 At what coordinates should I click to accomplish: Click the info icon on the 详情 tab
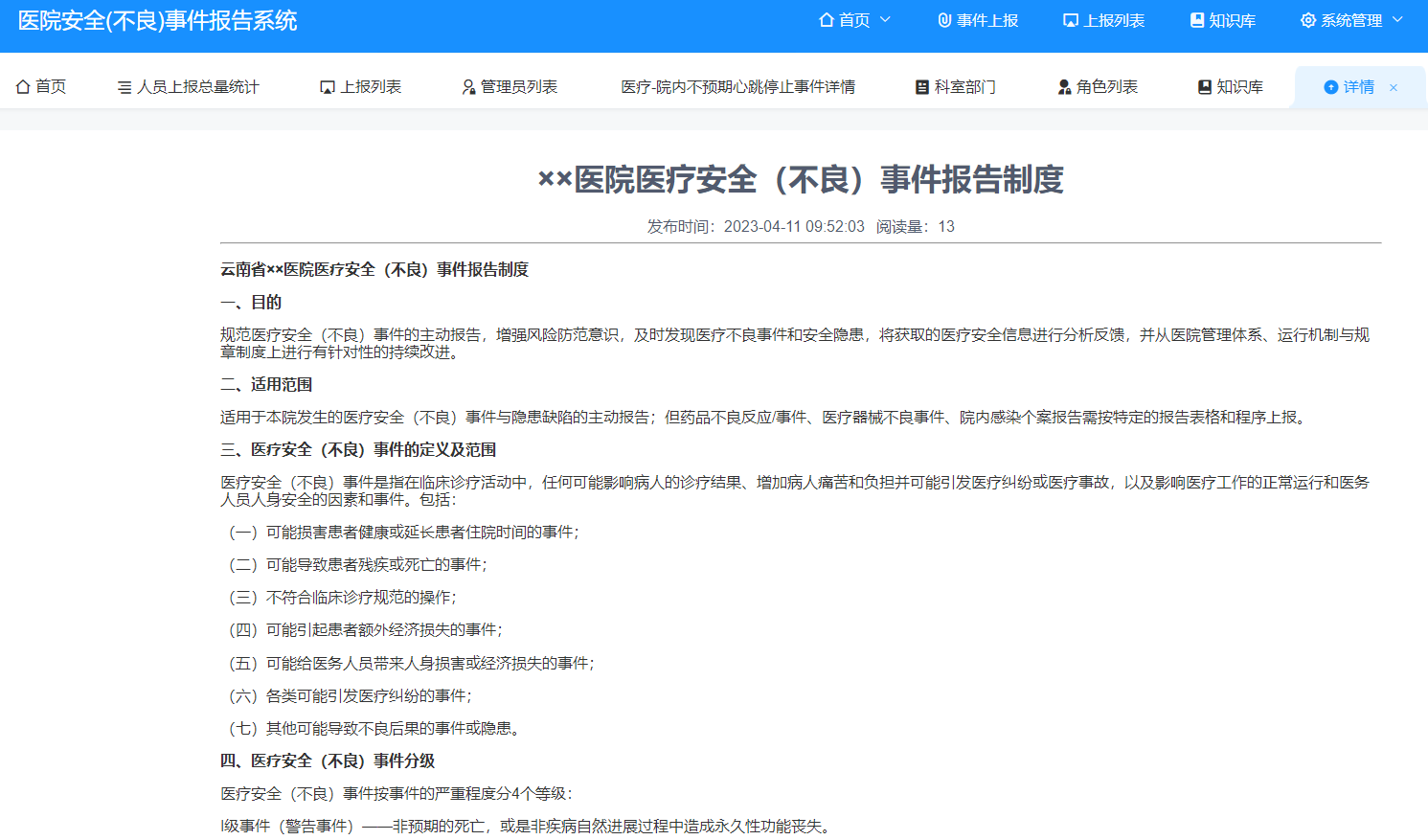pos(1331,86)
